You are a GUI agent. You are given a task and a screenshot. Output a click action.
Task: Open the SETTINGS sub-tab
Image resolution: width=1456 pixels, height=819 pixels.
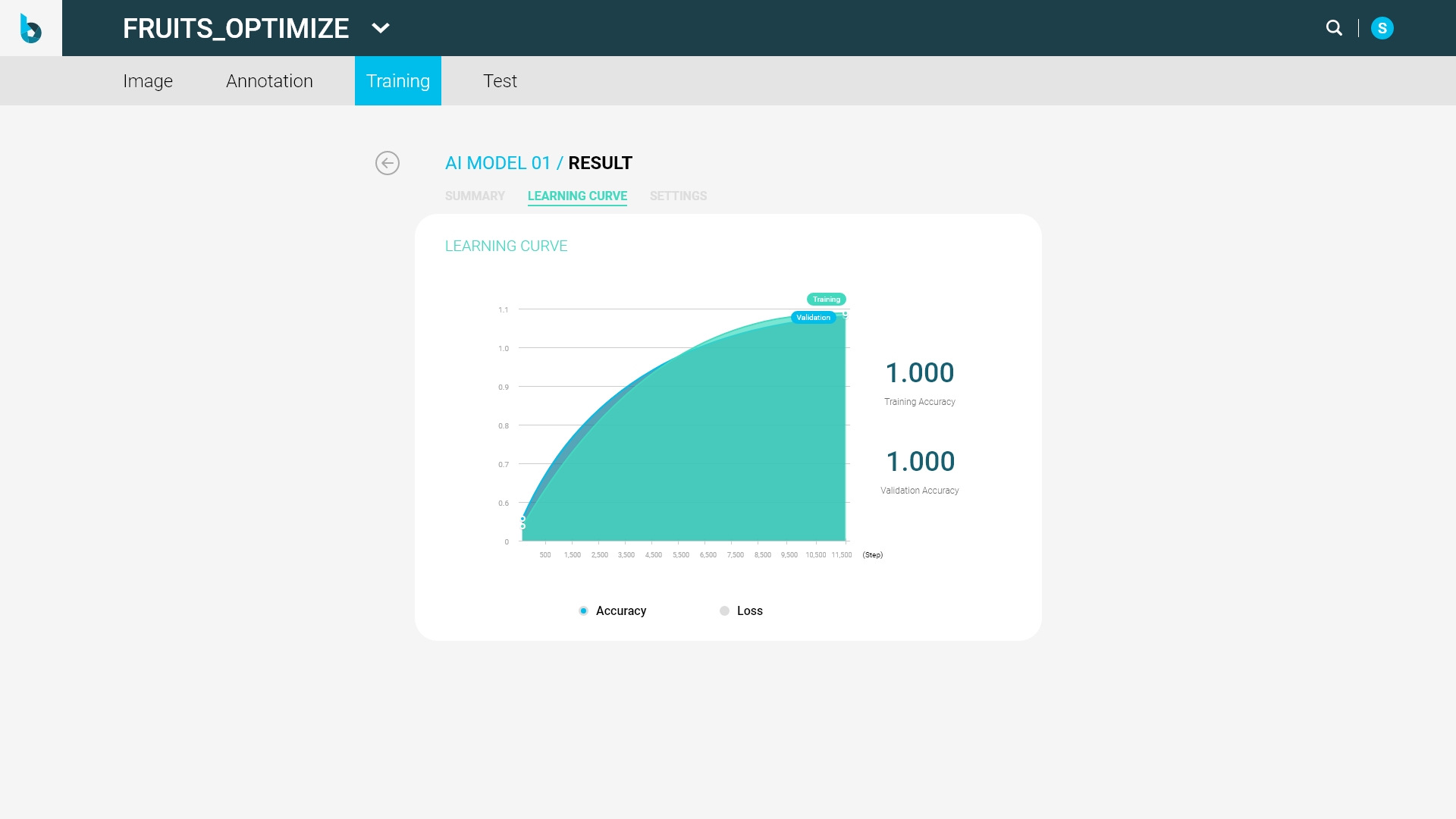(678, 196)
